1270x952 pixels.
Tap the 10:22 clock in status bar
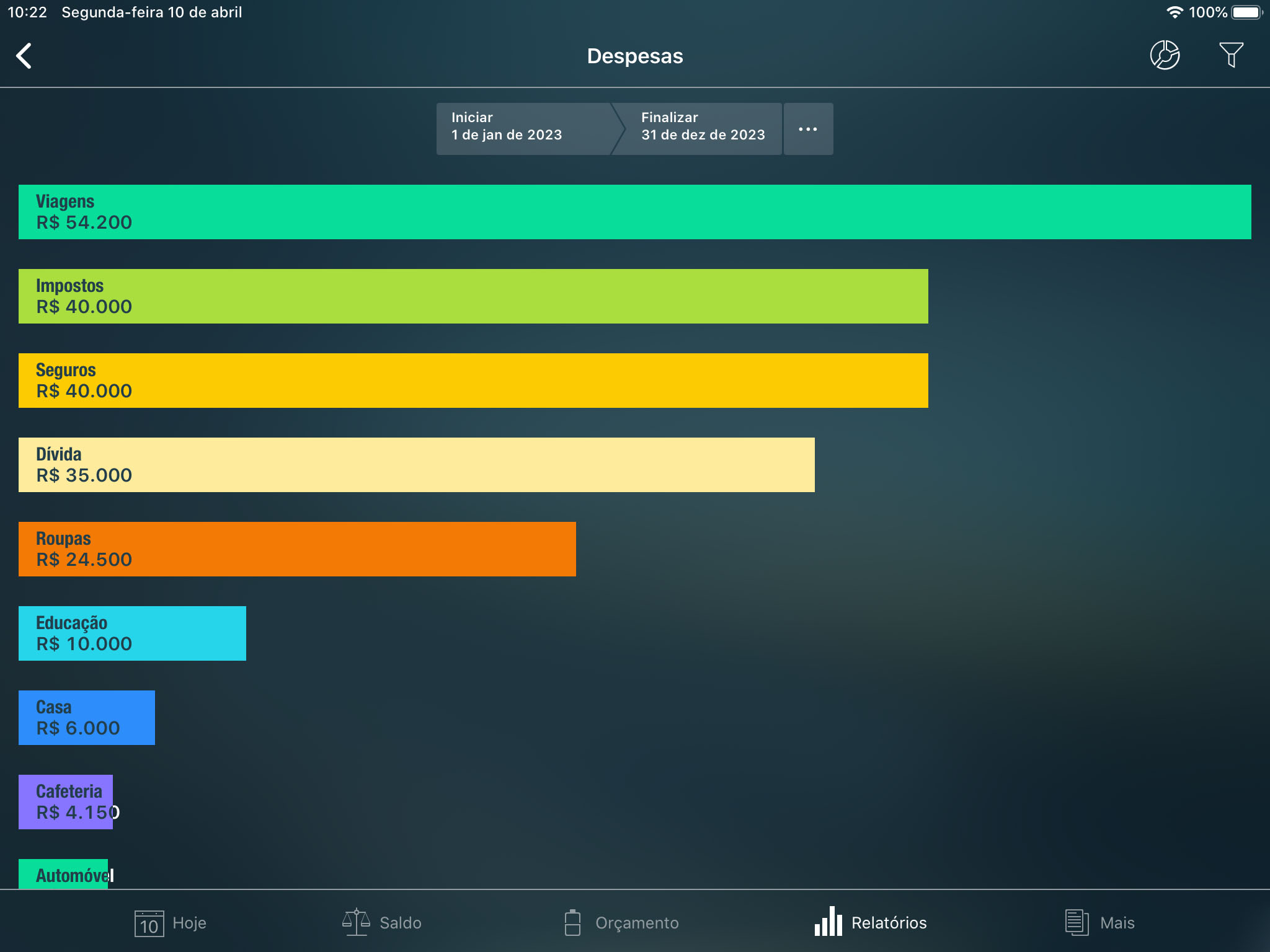[x=27, y=12]
